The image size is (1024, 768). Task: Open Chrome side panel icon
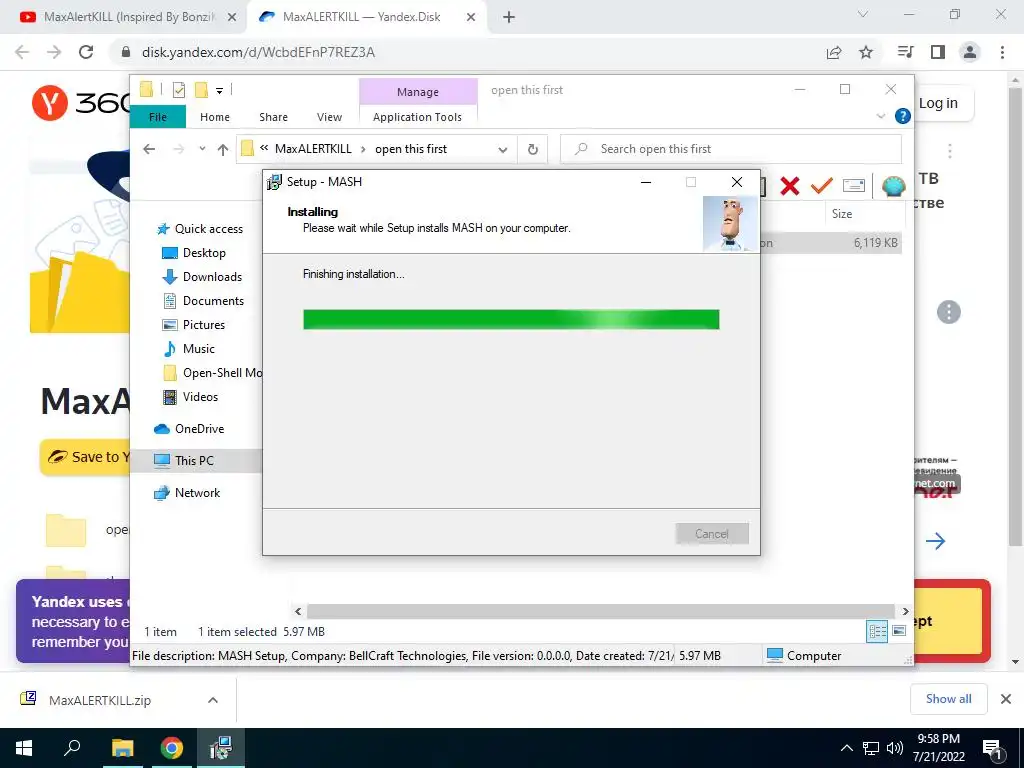point(938,52)
